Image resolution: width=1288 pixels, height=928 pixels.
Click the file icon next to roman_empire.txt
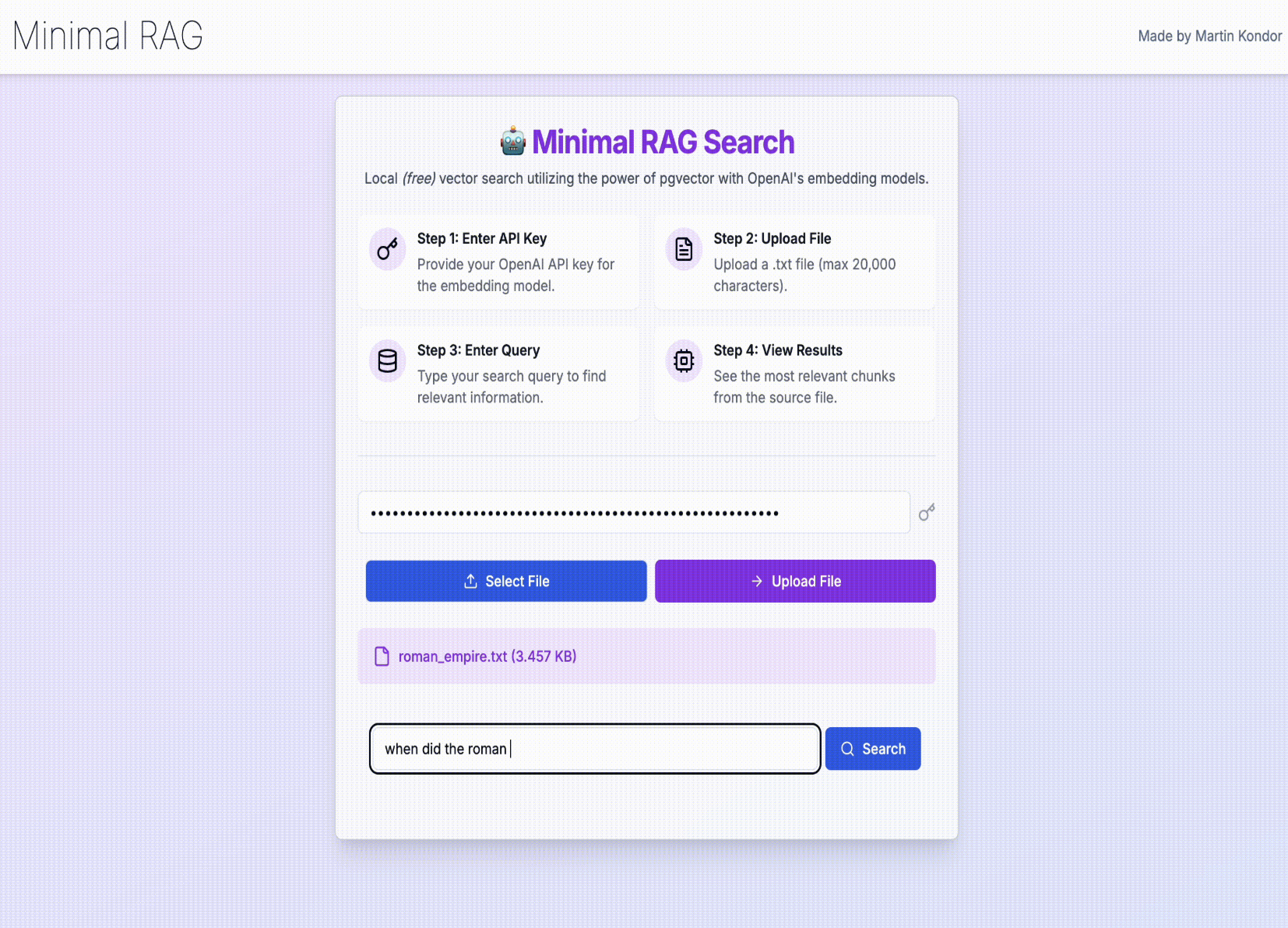[x=382, y=656]
